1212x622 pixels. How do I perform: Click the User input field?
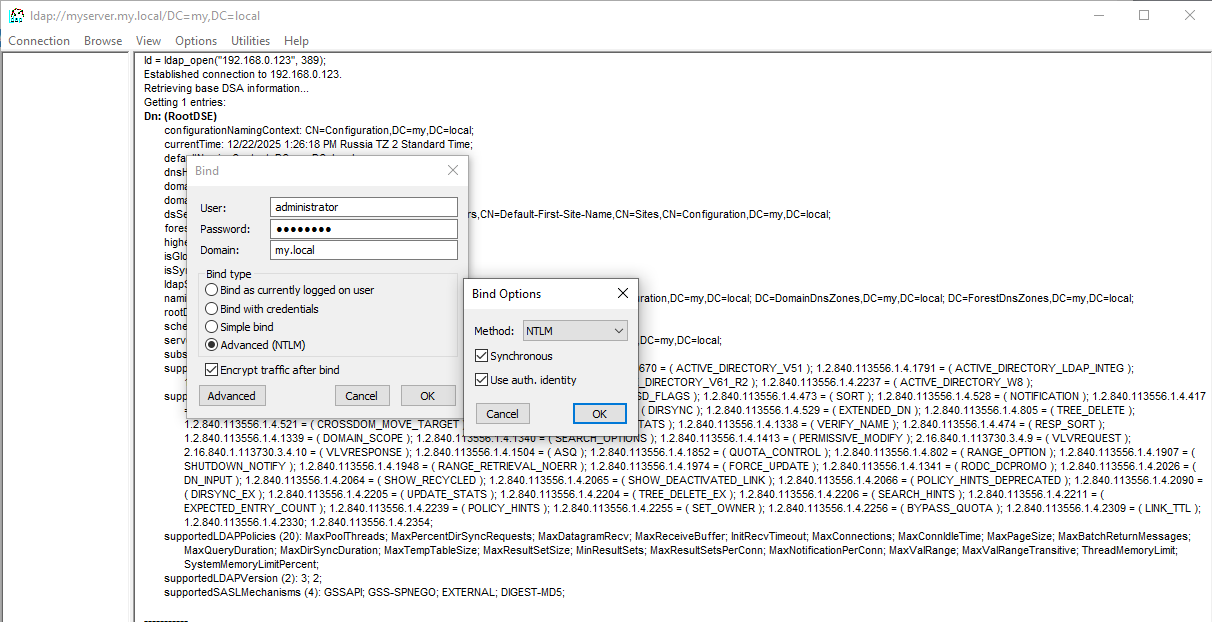point(363,207)
